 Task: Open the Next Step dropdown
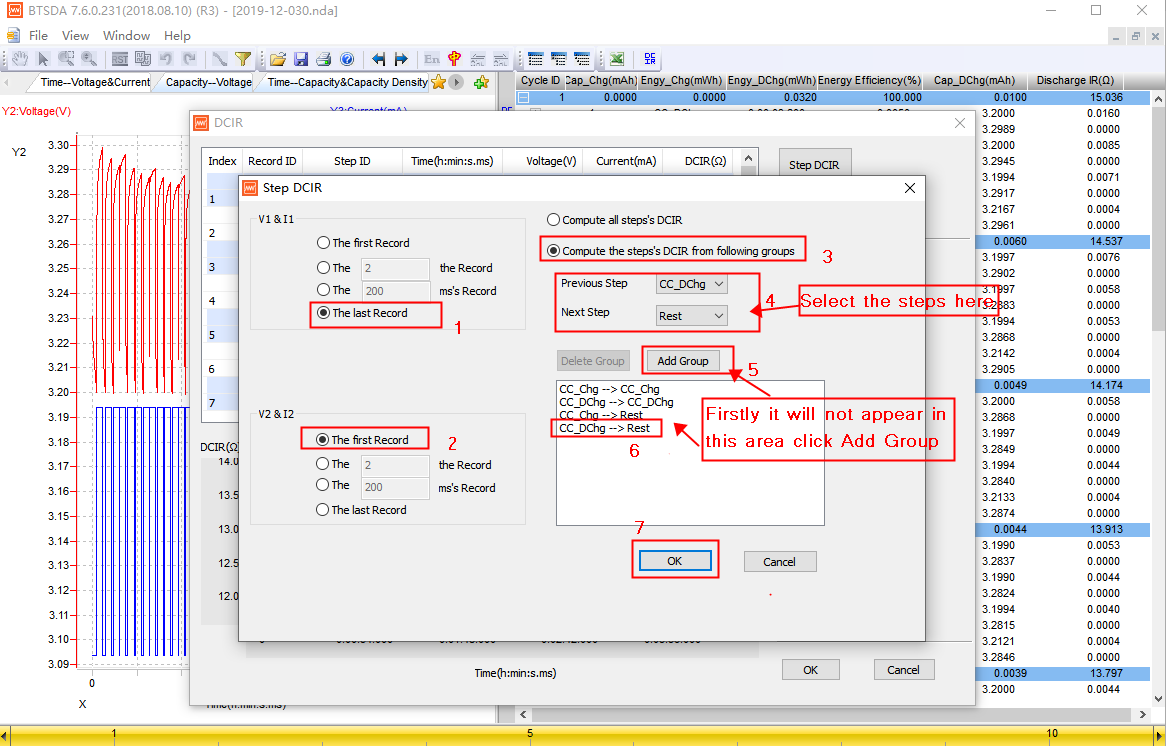(692, 316)
